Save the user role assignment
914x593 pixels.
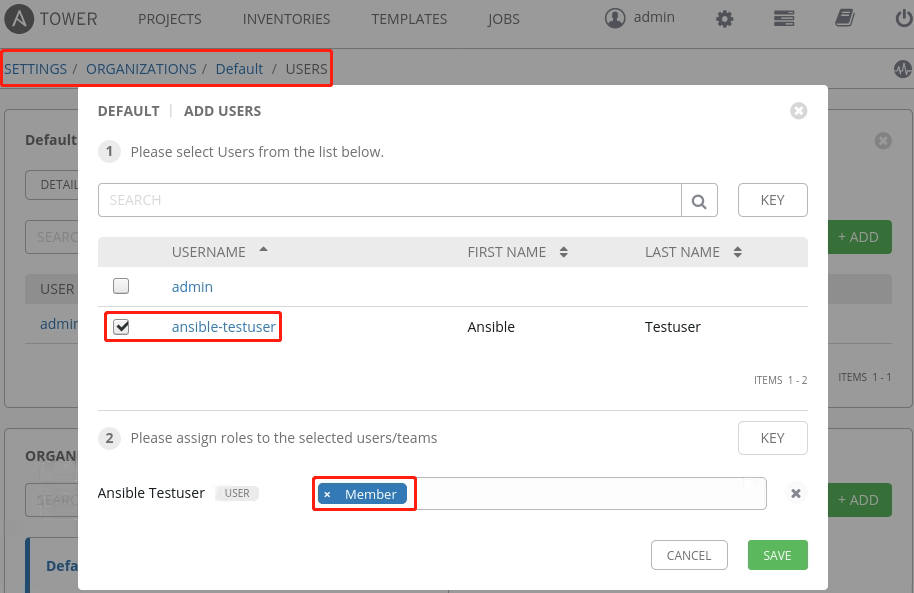point(777,555)
